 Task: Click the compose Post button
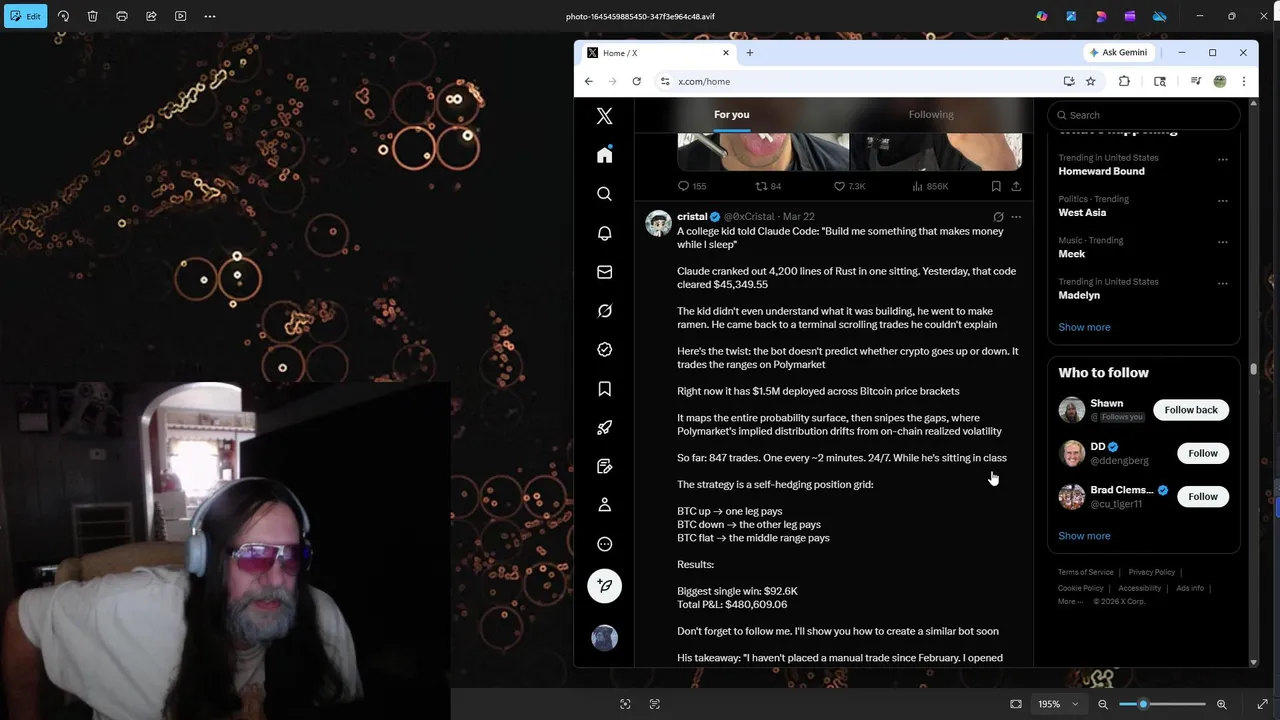pos(604,586)
